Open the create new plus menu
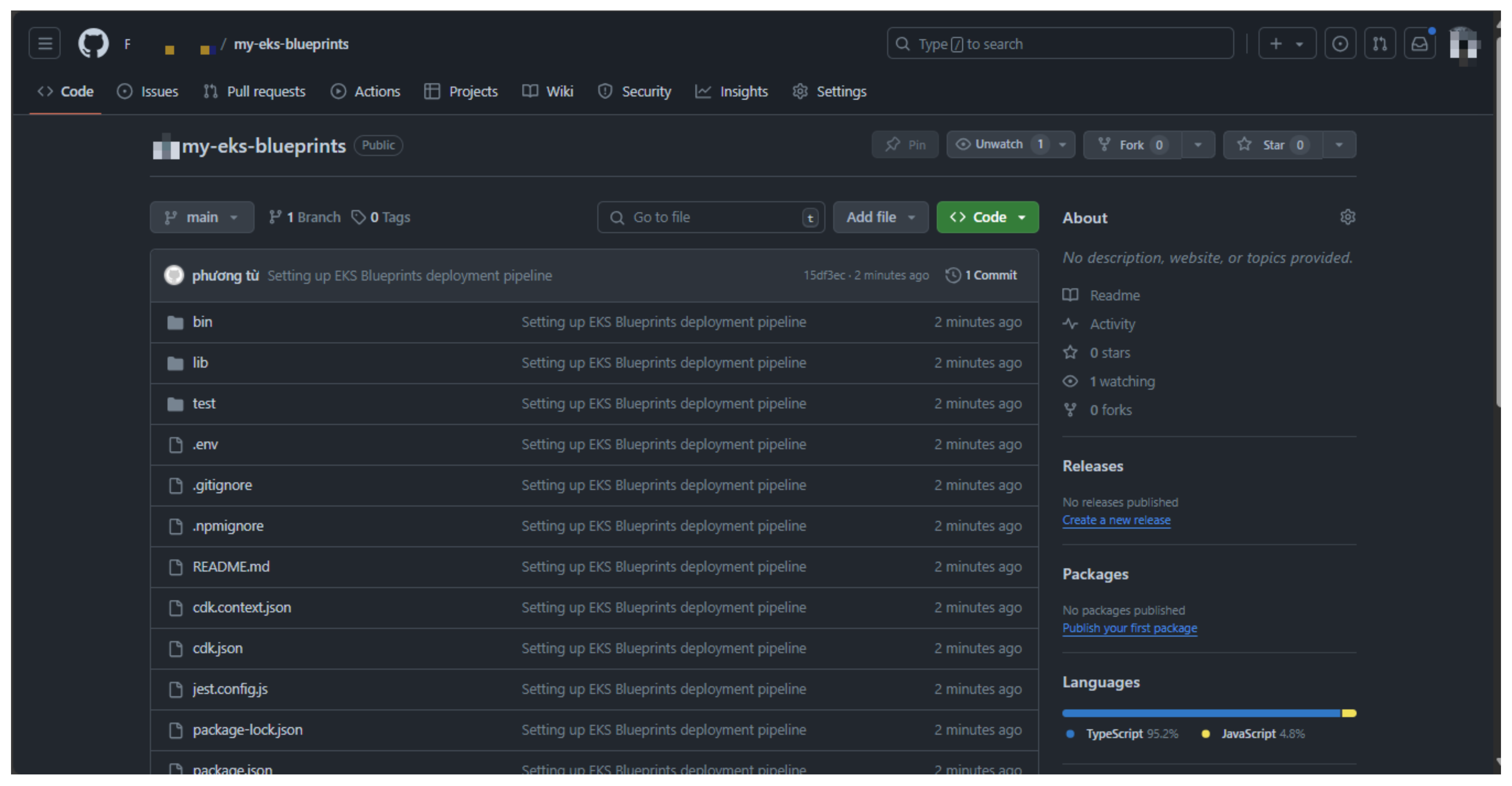1512x786 pixels. pos(1287,44)
